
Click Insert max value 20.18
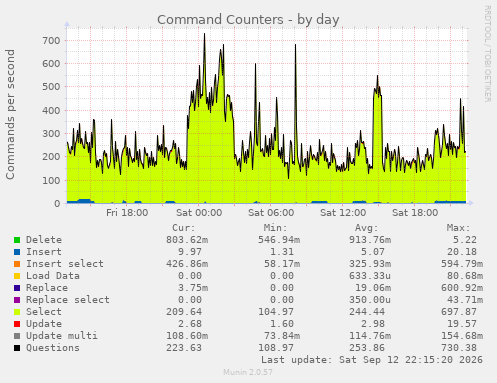(462, 252)
